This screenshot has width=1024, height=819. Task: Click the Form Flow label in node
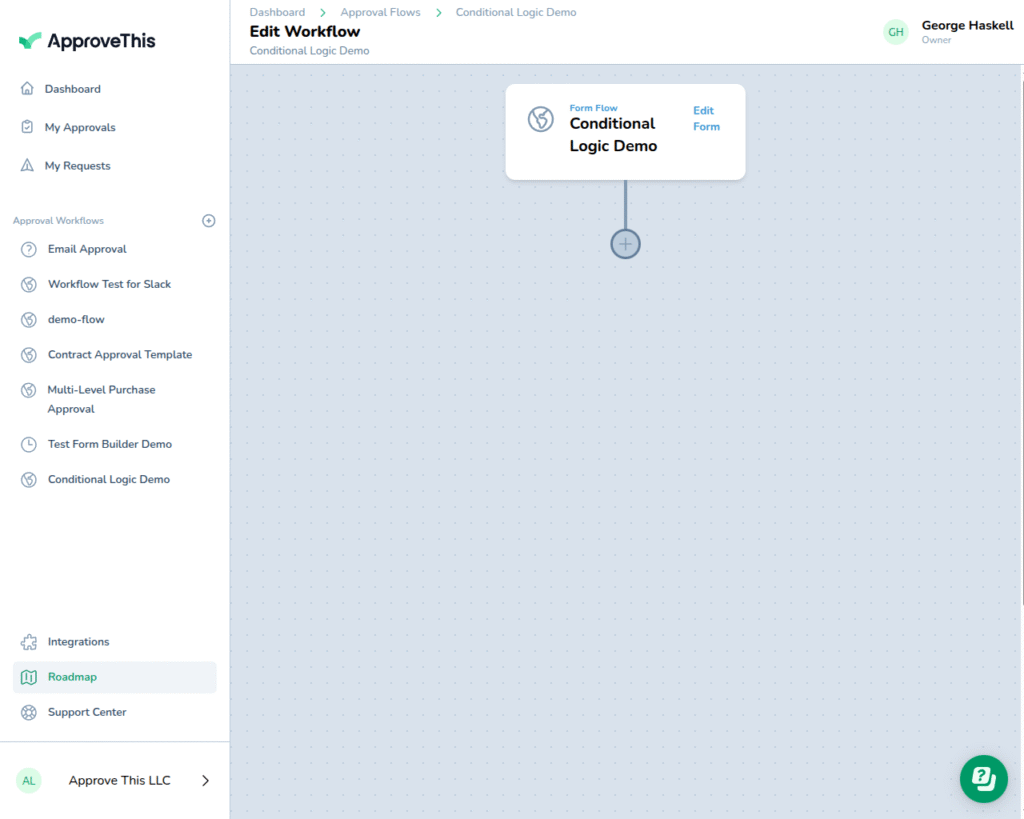pos(593,108)
